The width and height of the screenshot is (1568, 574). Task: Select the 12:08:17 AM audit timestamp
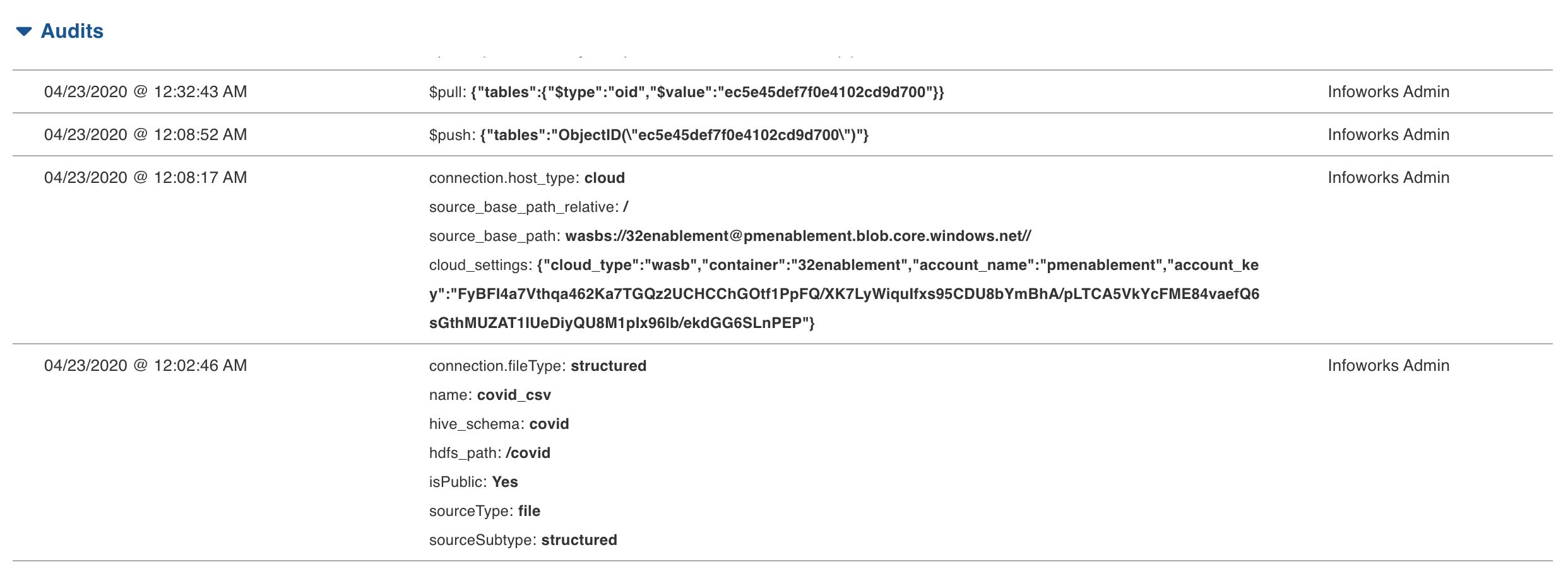click(x=145, y=178)
